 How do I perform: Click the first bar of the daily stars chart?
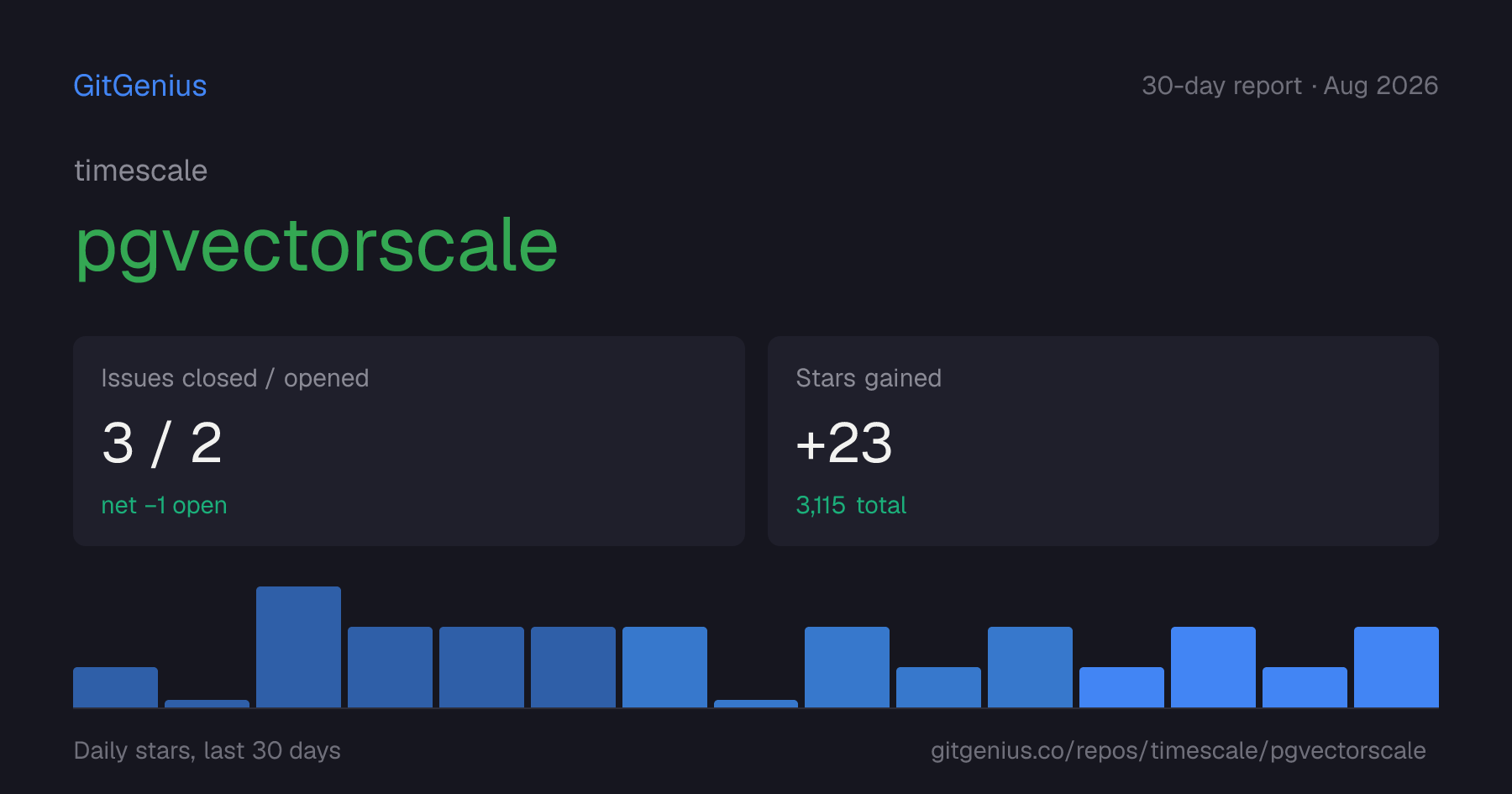pos(115,687)
